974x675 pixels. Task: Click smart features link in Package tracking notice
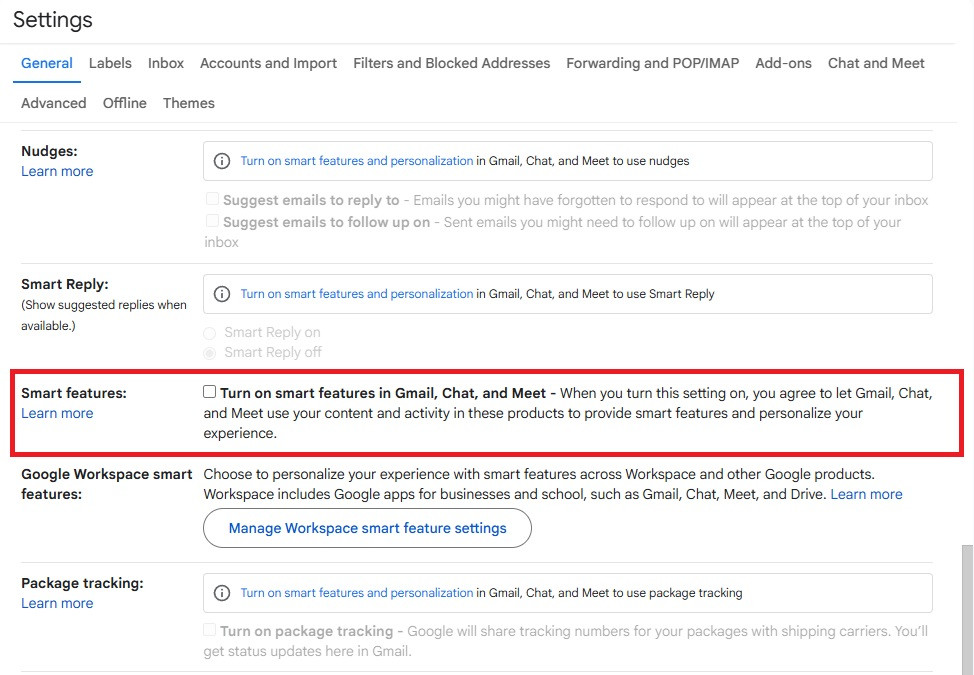click(x=357, y=593)
